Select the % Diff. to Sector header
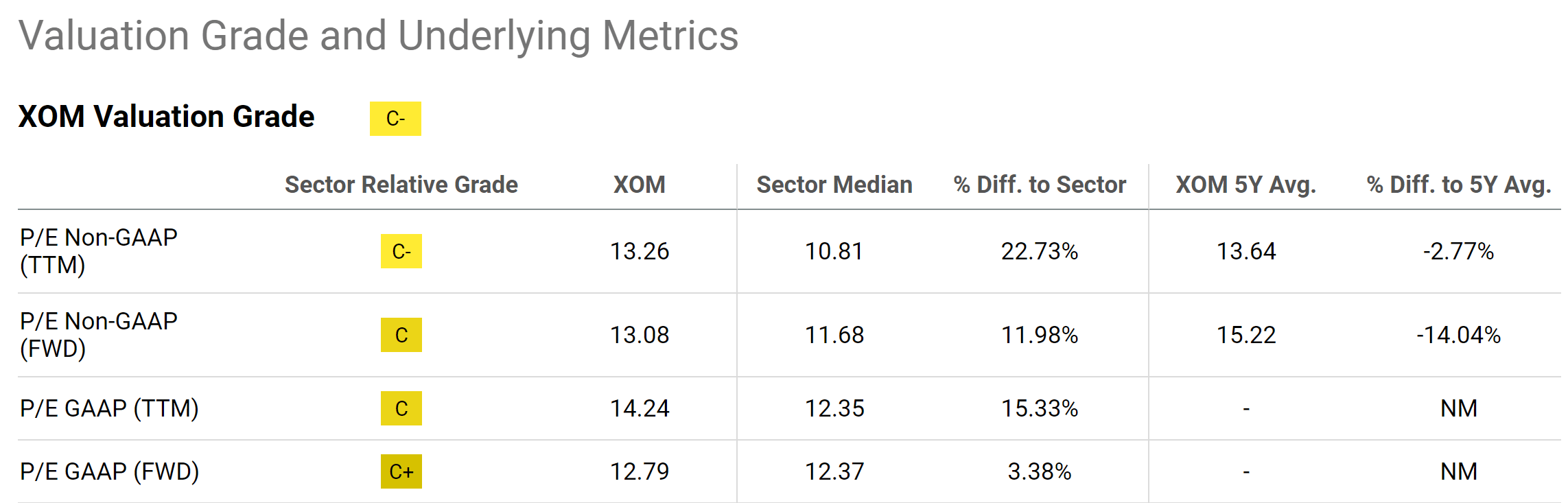The width and height of the screenshot is (1568, 503). click(x=1040, y=185)
